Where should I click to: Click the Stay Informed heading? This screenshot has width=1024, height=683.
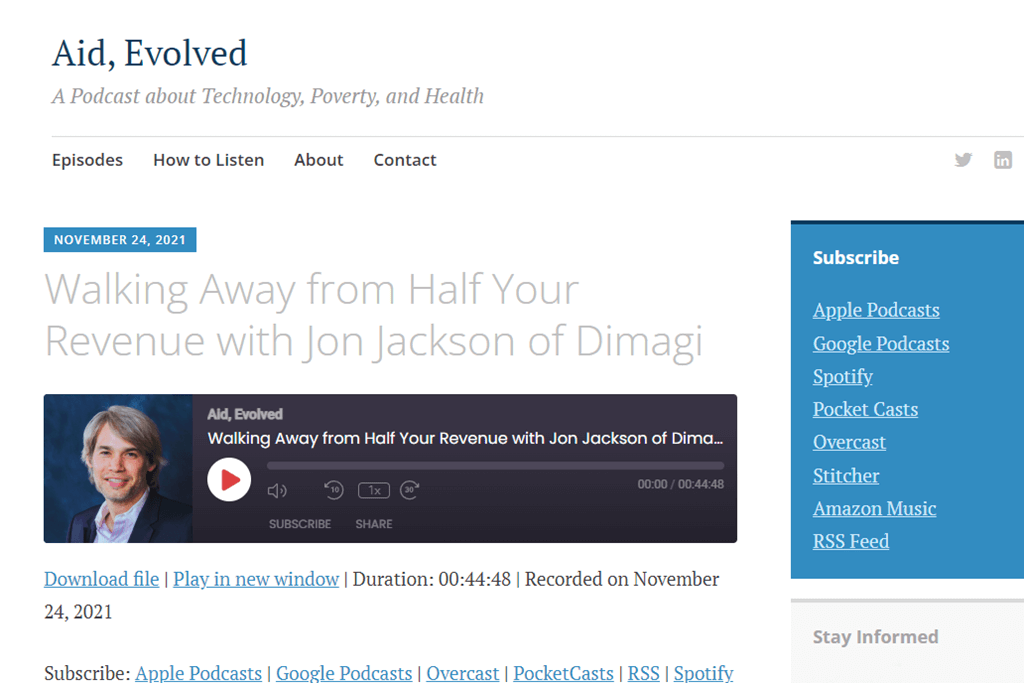click(875, 637)
